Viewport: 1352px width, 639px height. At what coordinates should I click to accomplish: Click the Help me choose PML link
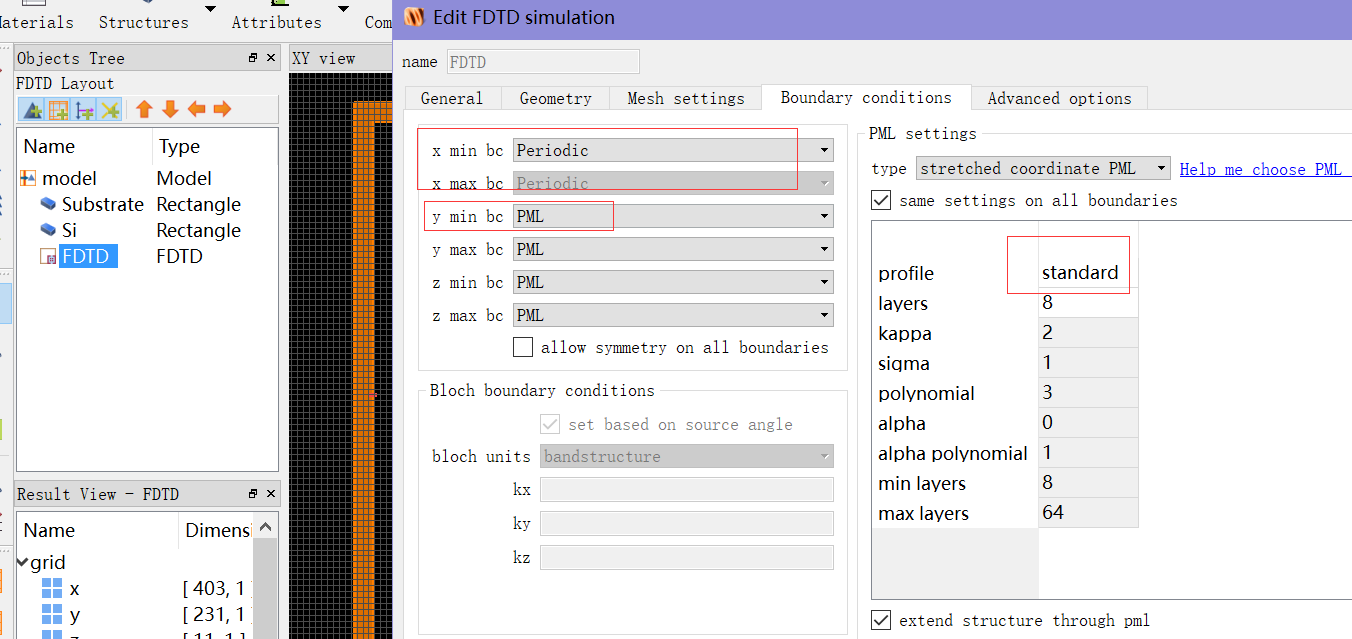tap(1264, 168)
